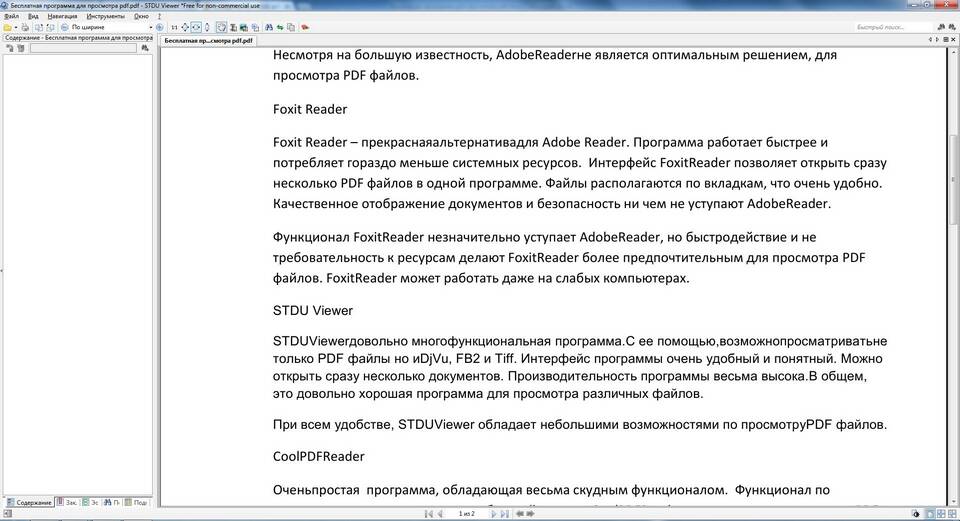Go back in view history

coord(519,514)
